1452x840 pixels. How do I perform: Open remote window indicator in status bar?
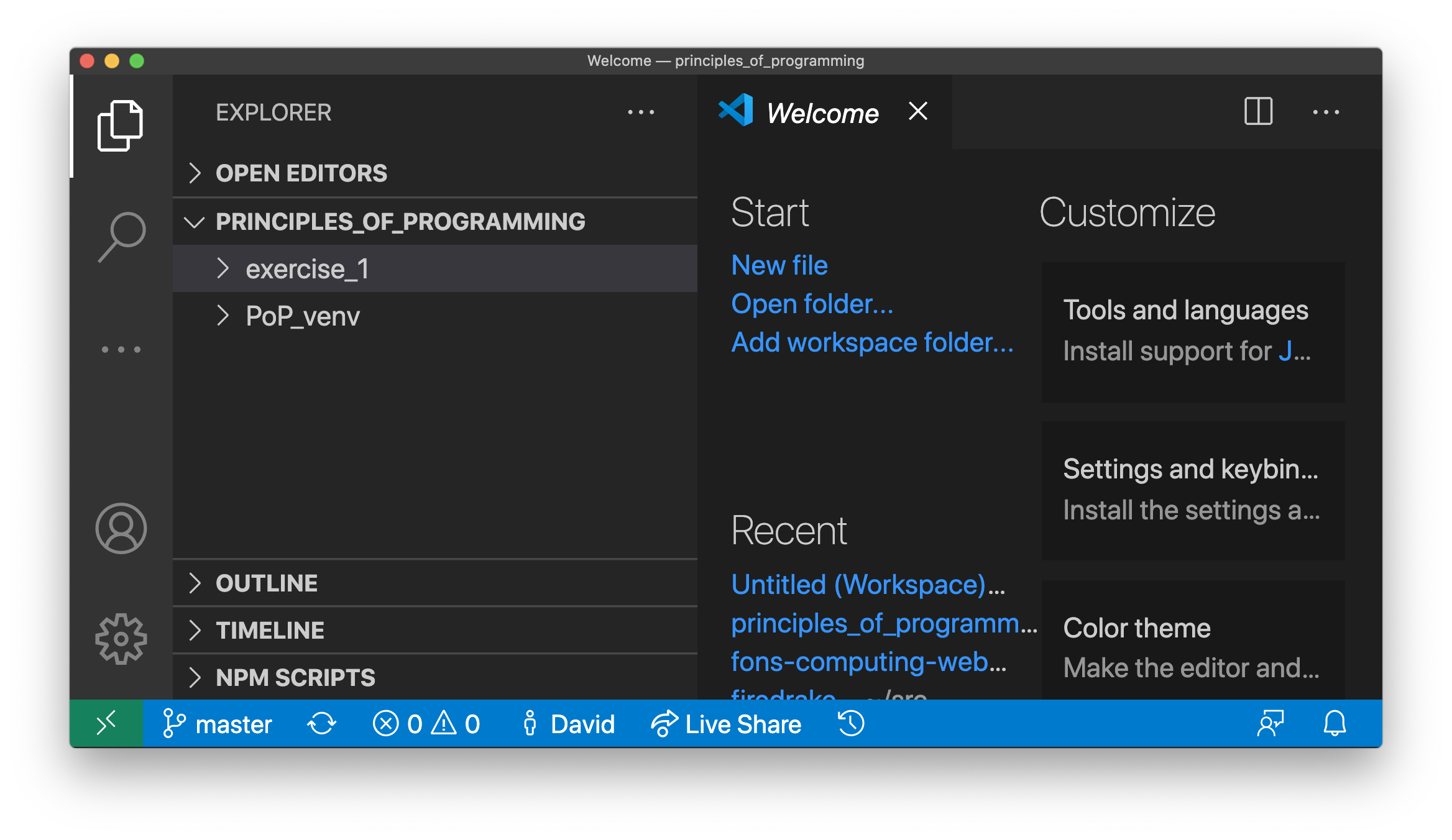coord(106,723)
